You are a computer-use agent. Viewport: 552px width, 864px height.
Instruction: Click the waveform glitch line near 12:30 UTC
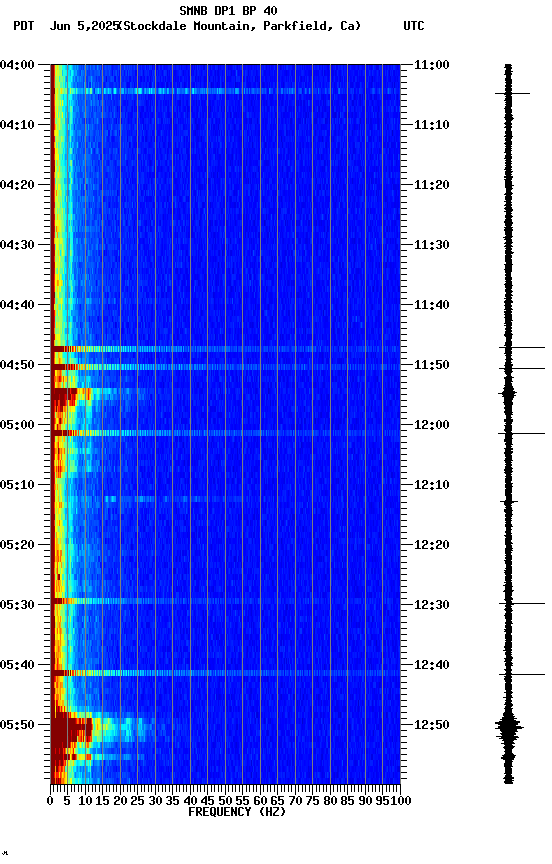point(522,603)
